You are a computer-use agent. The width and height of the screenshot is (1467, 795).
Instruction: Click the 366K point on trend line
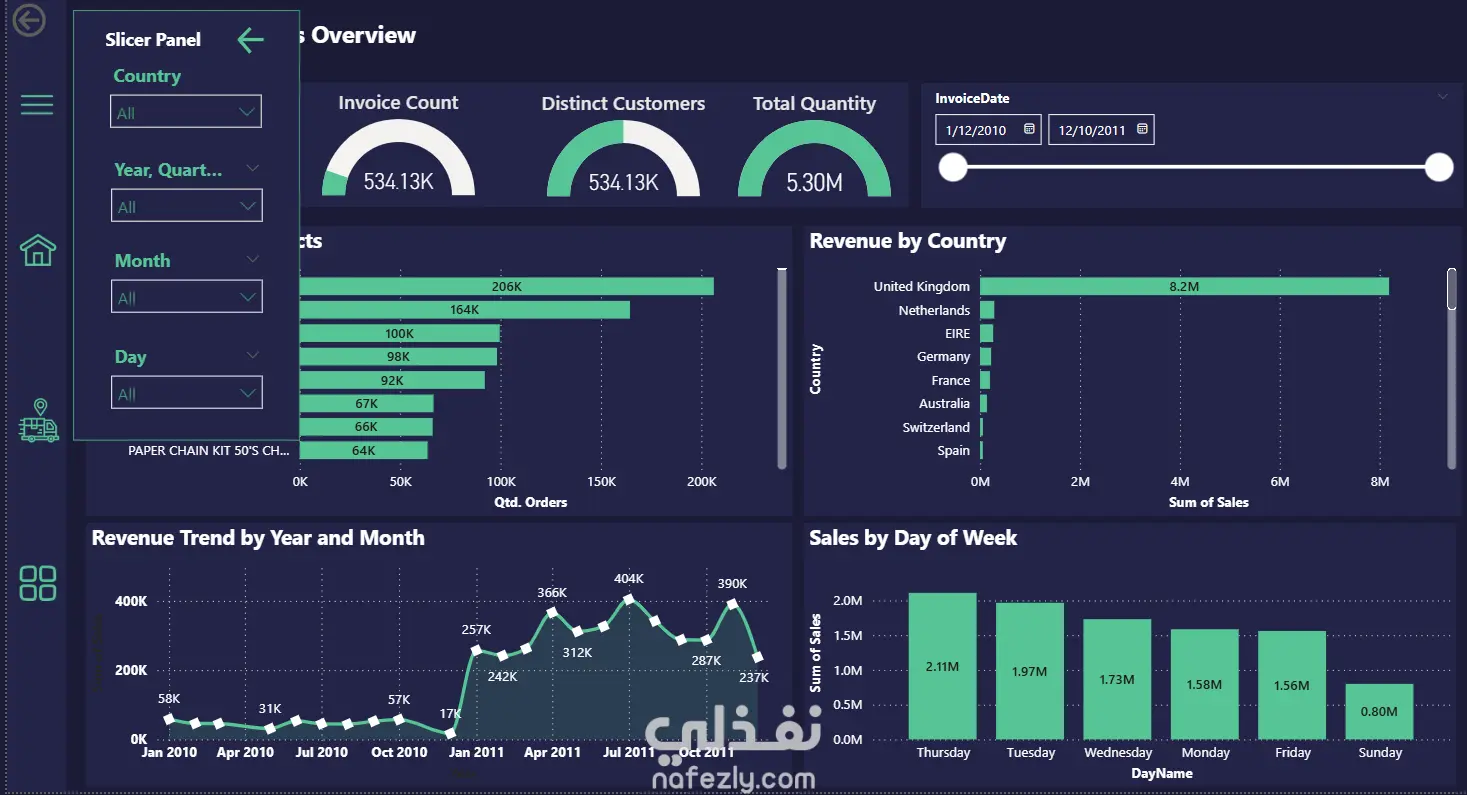551,613
